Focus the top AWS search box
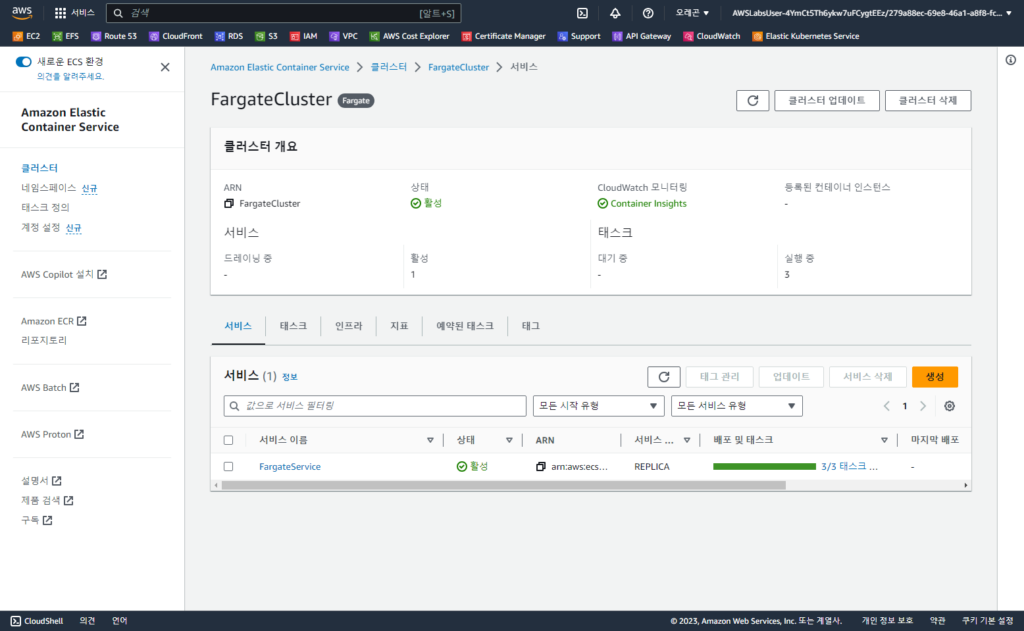 click(283, 13)
